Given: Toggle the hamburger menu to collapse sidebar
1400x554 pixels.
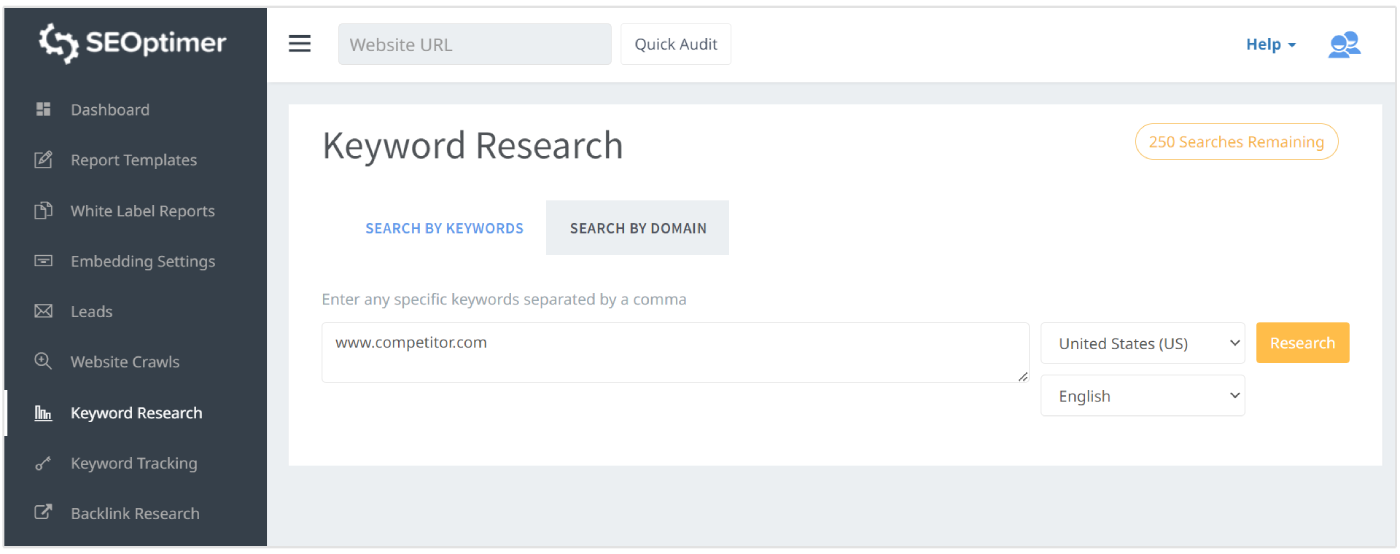Looking at the screenshot, I should 300,44.
